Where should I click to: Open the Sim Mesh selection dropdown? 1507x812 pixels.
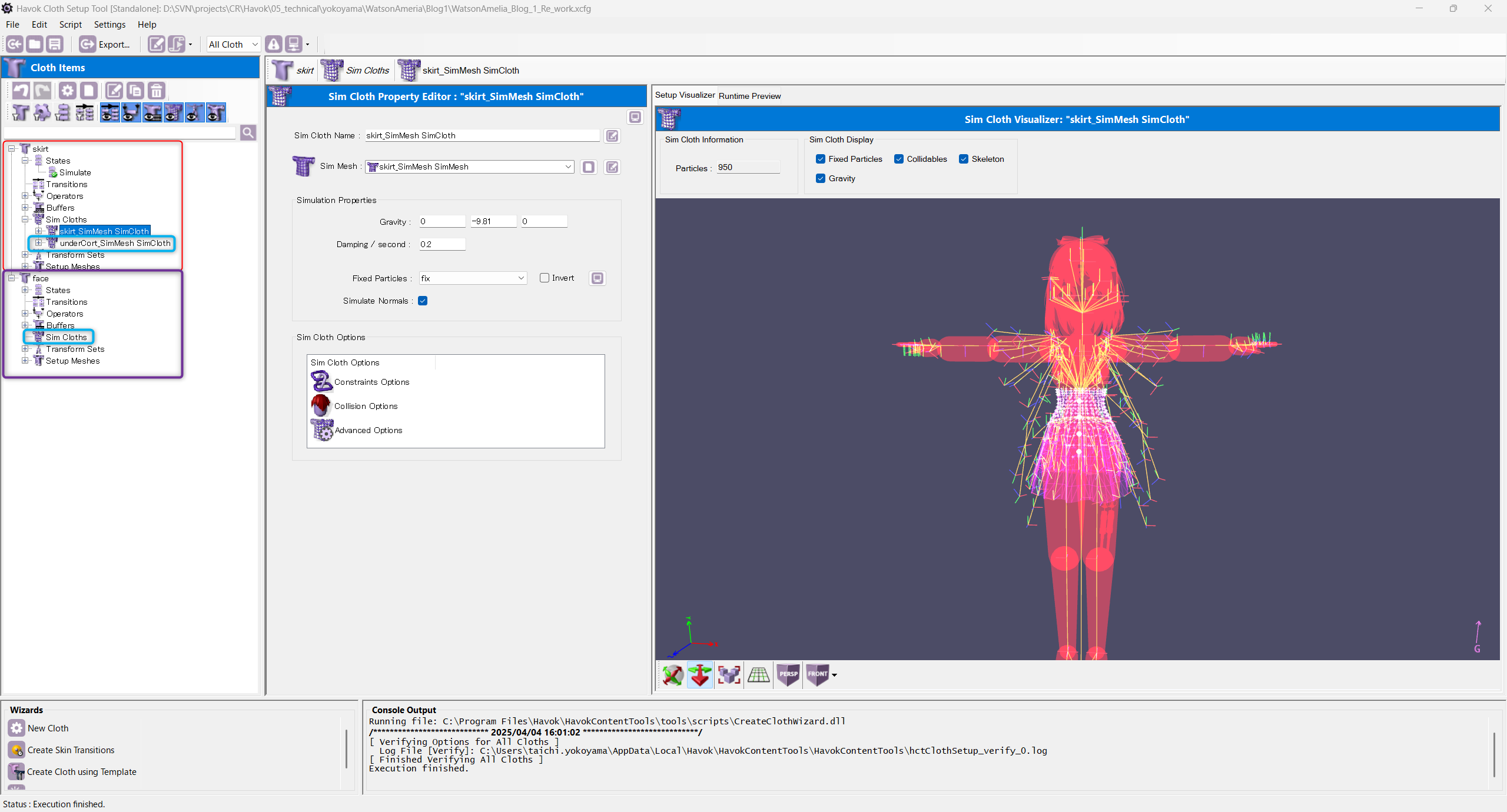[x=470, y=167]
